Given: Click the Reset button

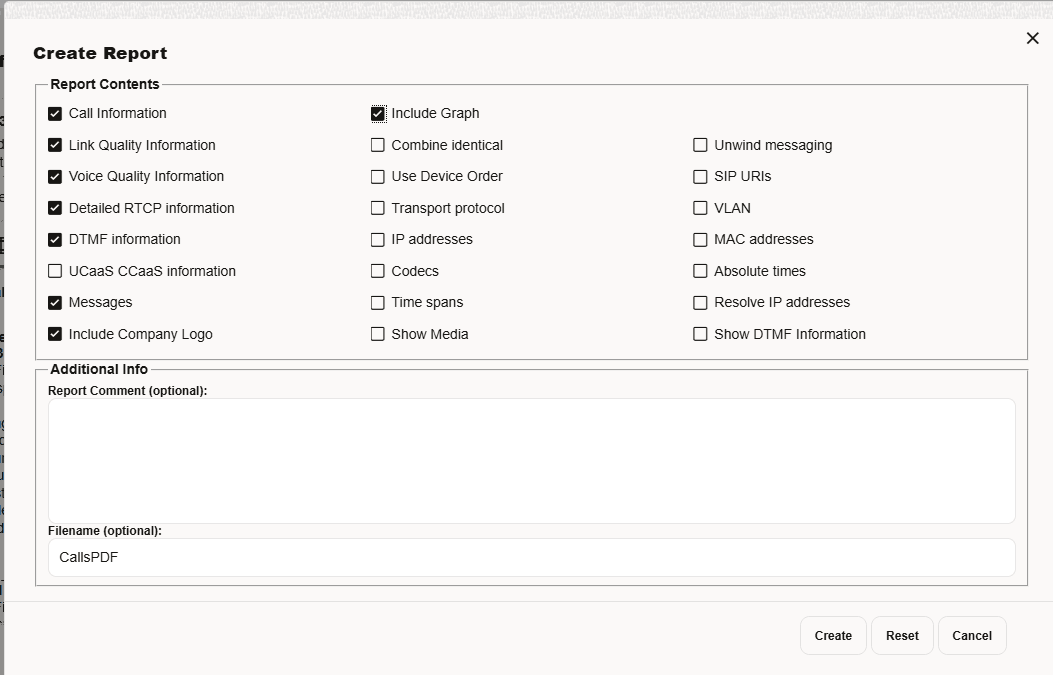Looking at the screenshot, I should (901, 635).
